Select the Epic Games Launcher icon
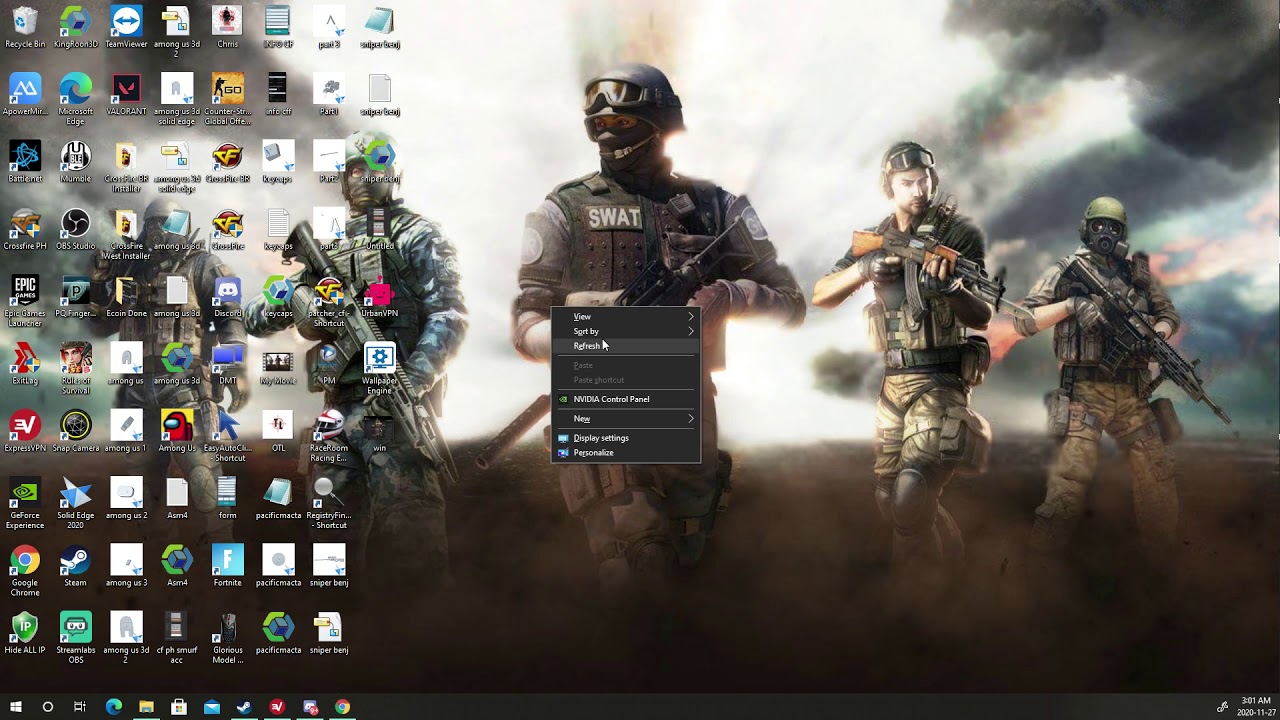The height and width of the screenshot is (720, 1280). click(25, 301)
